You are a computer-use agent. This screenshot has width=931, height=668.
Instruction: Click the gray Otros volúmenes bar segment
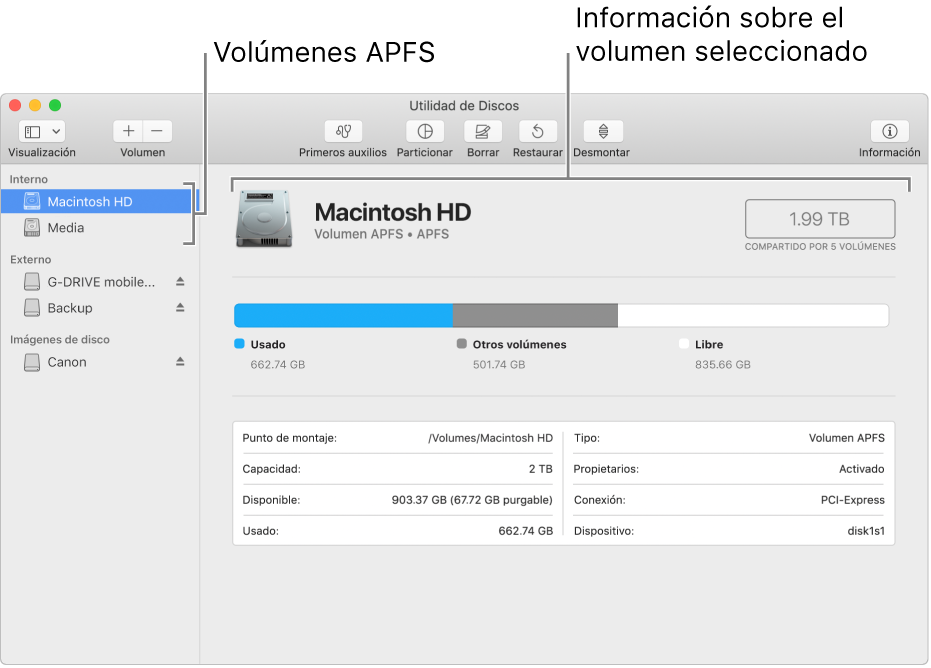[535, 316]
